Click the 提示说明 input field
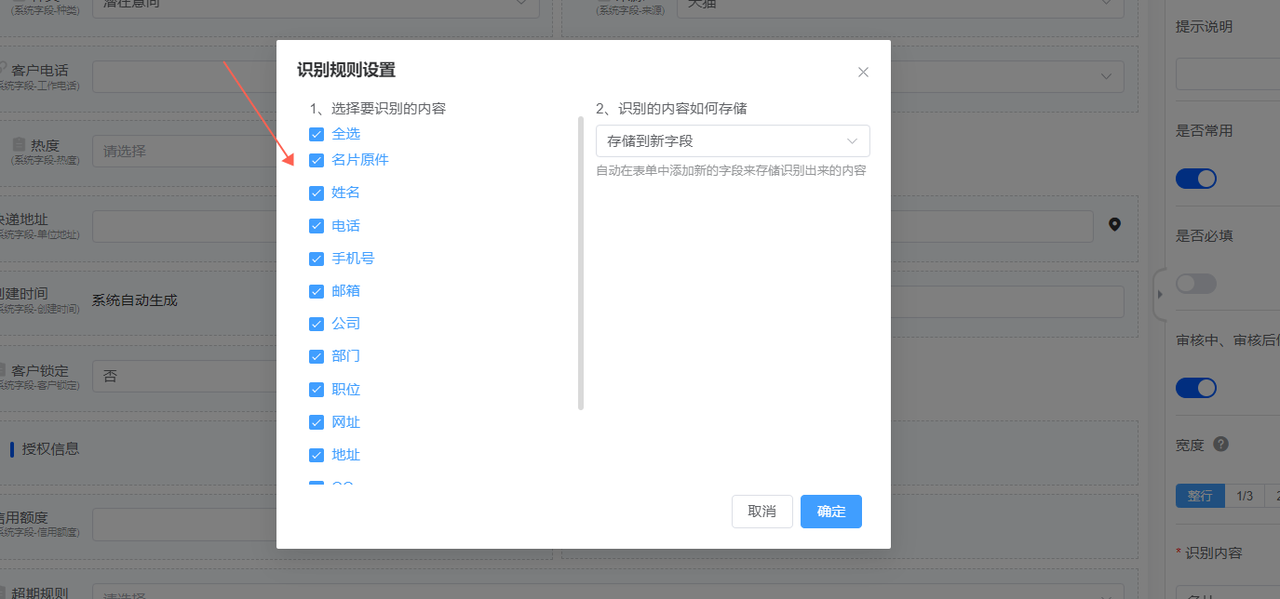Viewport: 1280px width, 599px height. (x=1228, y=74)
